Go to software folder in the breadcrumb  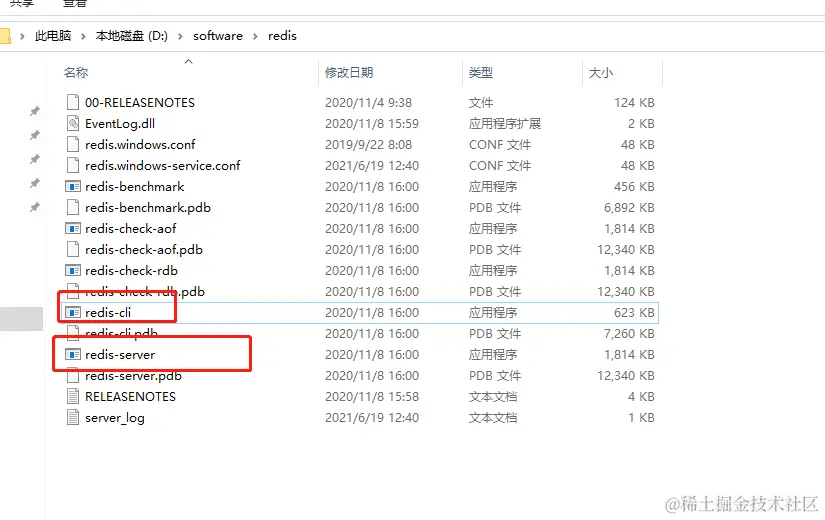click(218, 36)
